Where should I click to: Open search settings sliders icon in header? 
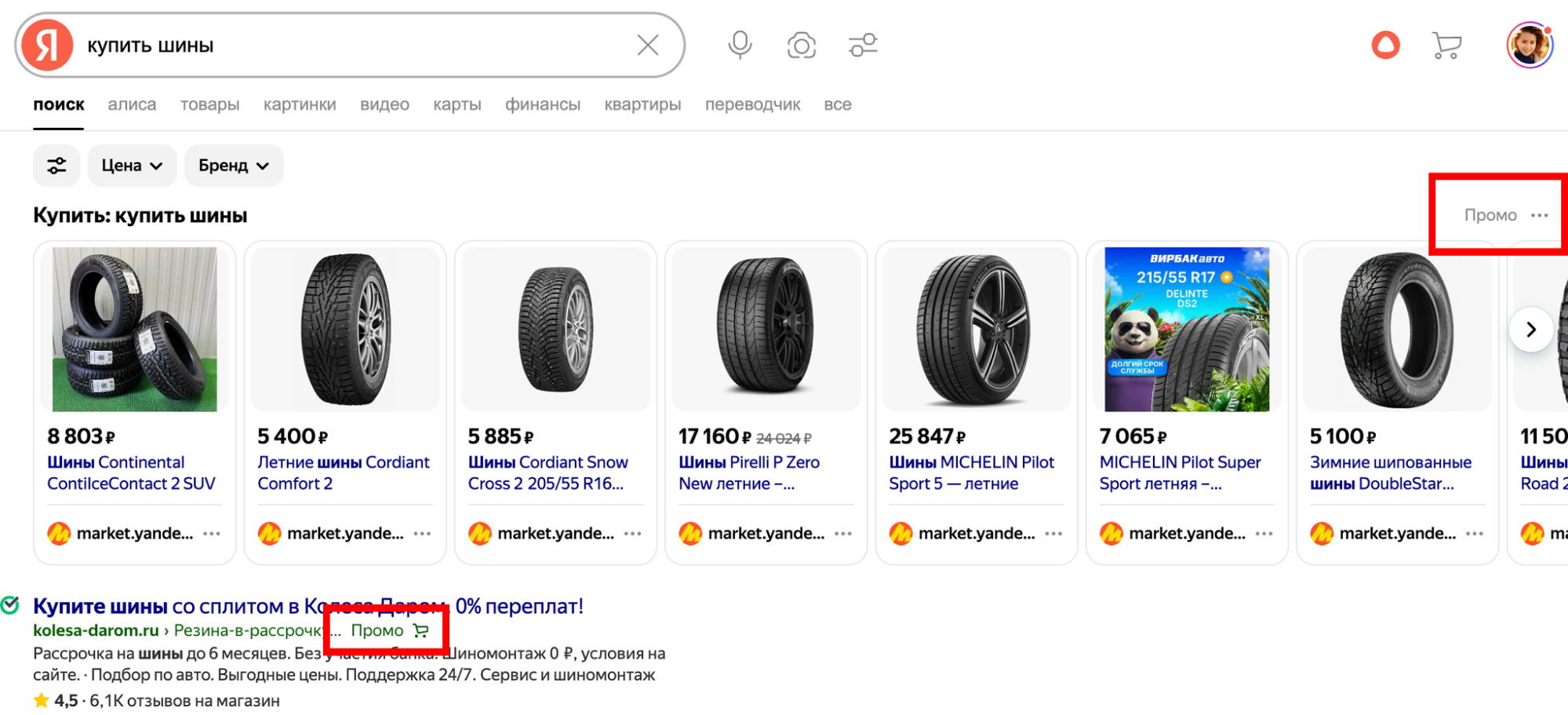(x=863, y=45)
